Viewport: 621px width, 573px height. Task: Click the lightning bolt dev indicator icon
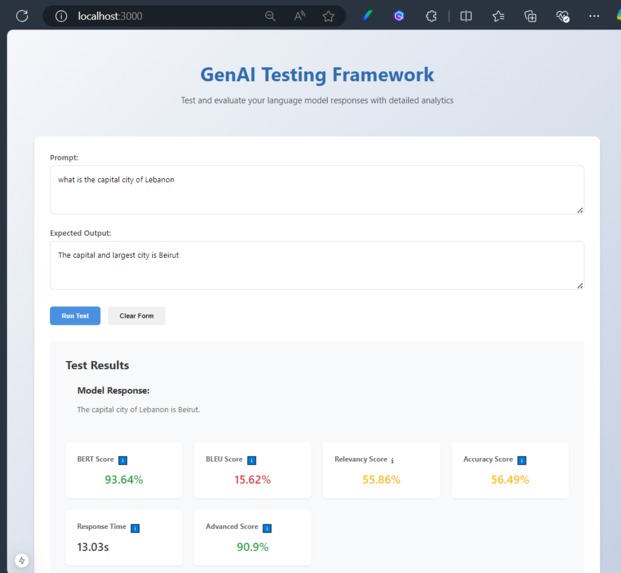(x=22, y=560)
